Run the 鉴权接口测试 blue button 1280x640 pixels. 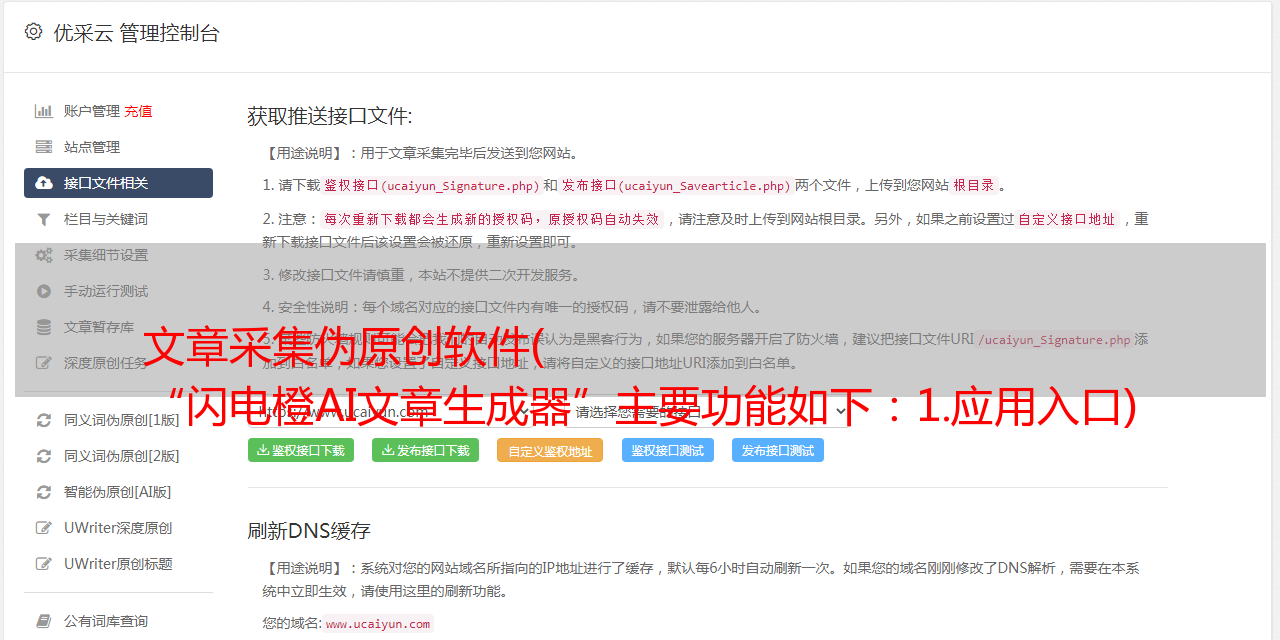[668, 450]
